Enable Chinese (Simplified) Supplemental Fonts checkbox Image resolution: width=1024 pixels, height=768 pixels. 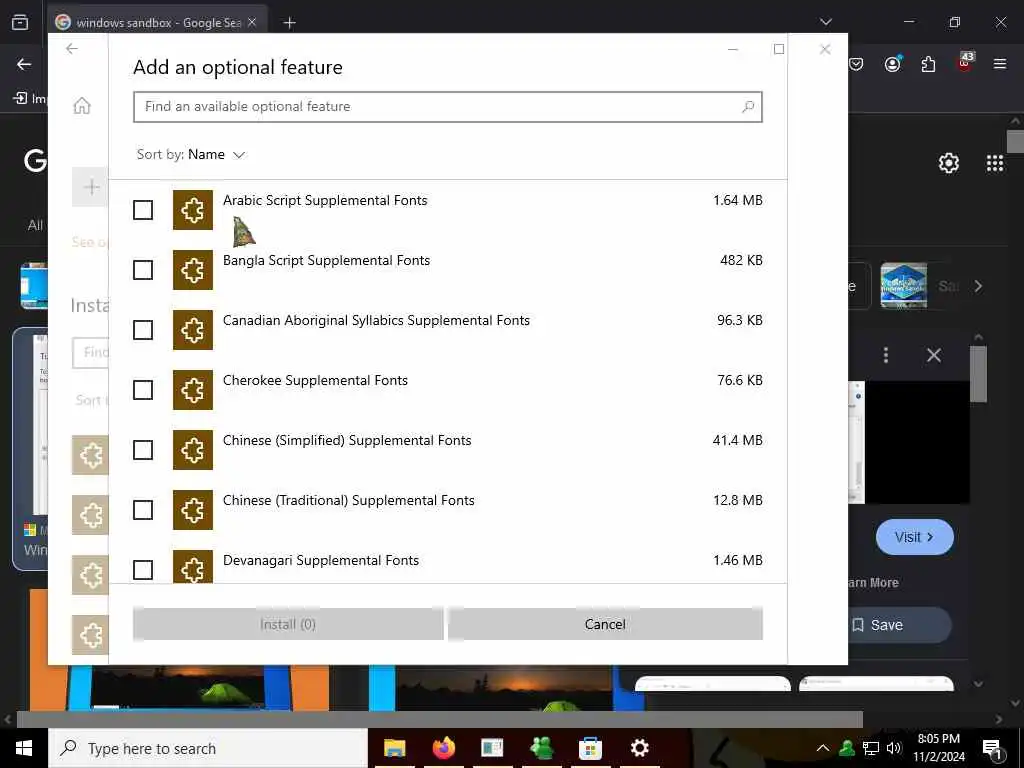point(143,450)
